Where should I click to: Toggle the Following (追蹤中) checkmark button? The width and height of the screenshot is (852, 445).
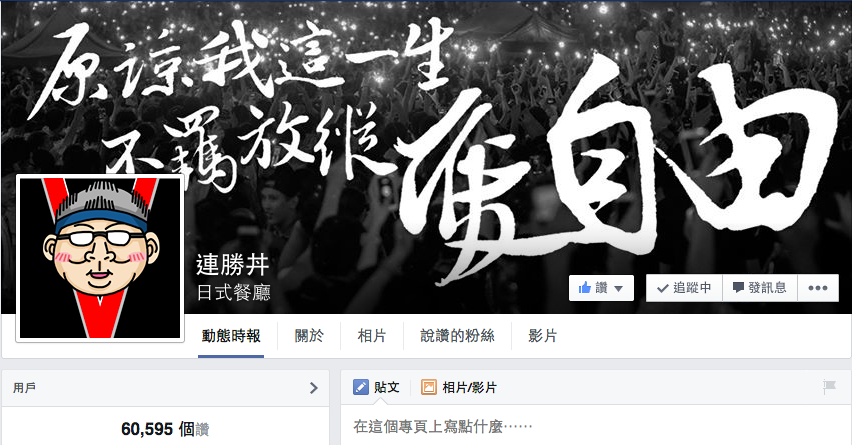[684, 288]
